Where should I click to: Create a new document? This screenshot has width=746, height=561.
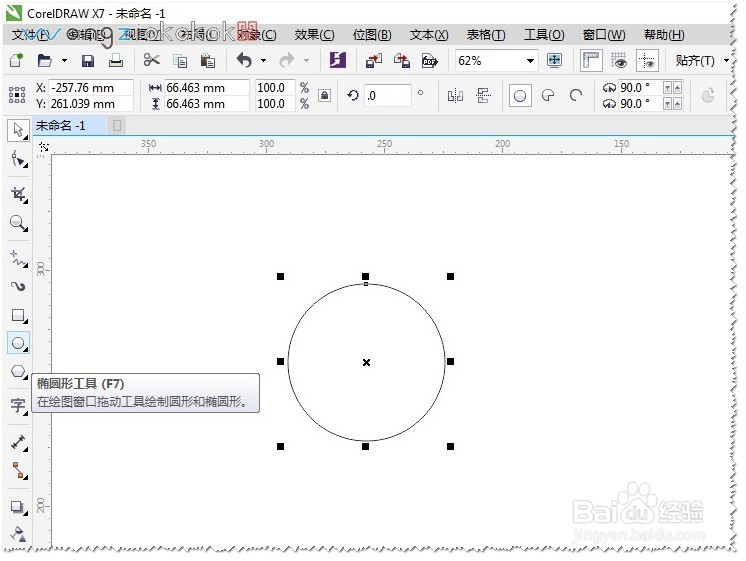point(17,60)
